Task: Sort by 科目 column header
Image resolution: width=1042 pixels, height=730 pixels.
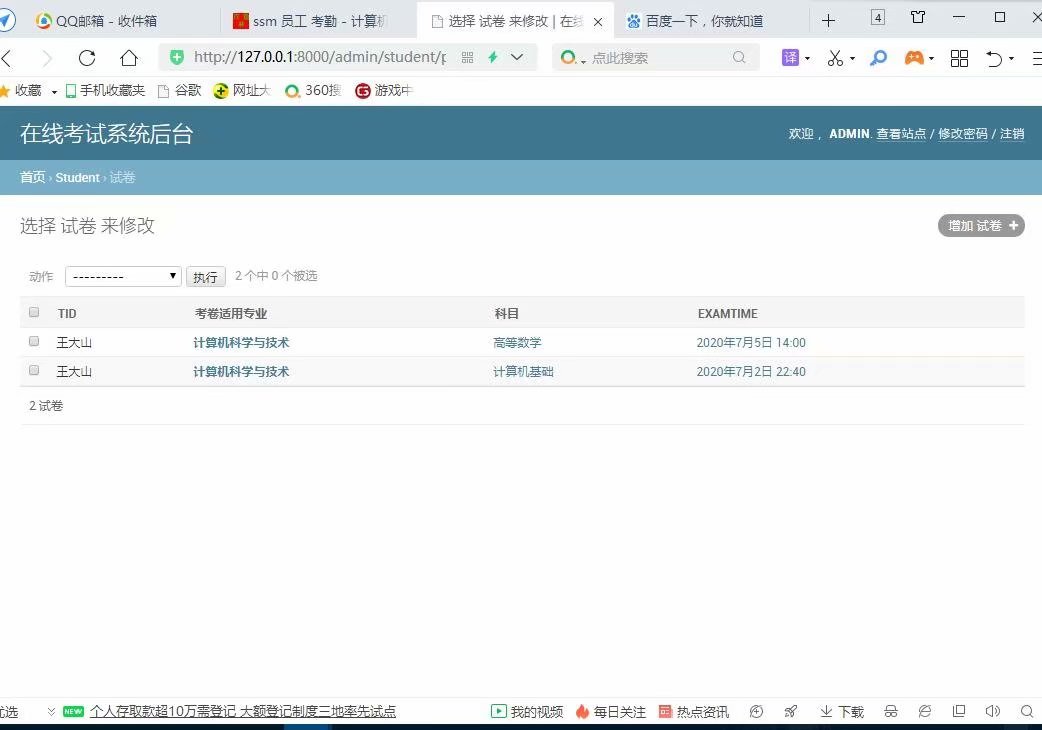Action: 506,314
